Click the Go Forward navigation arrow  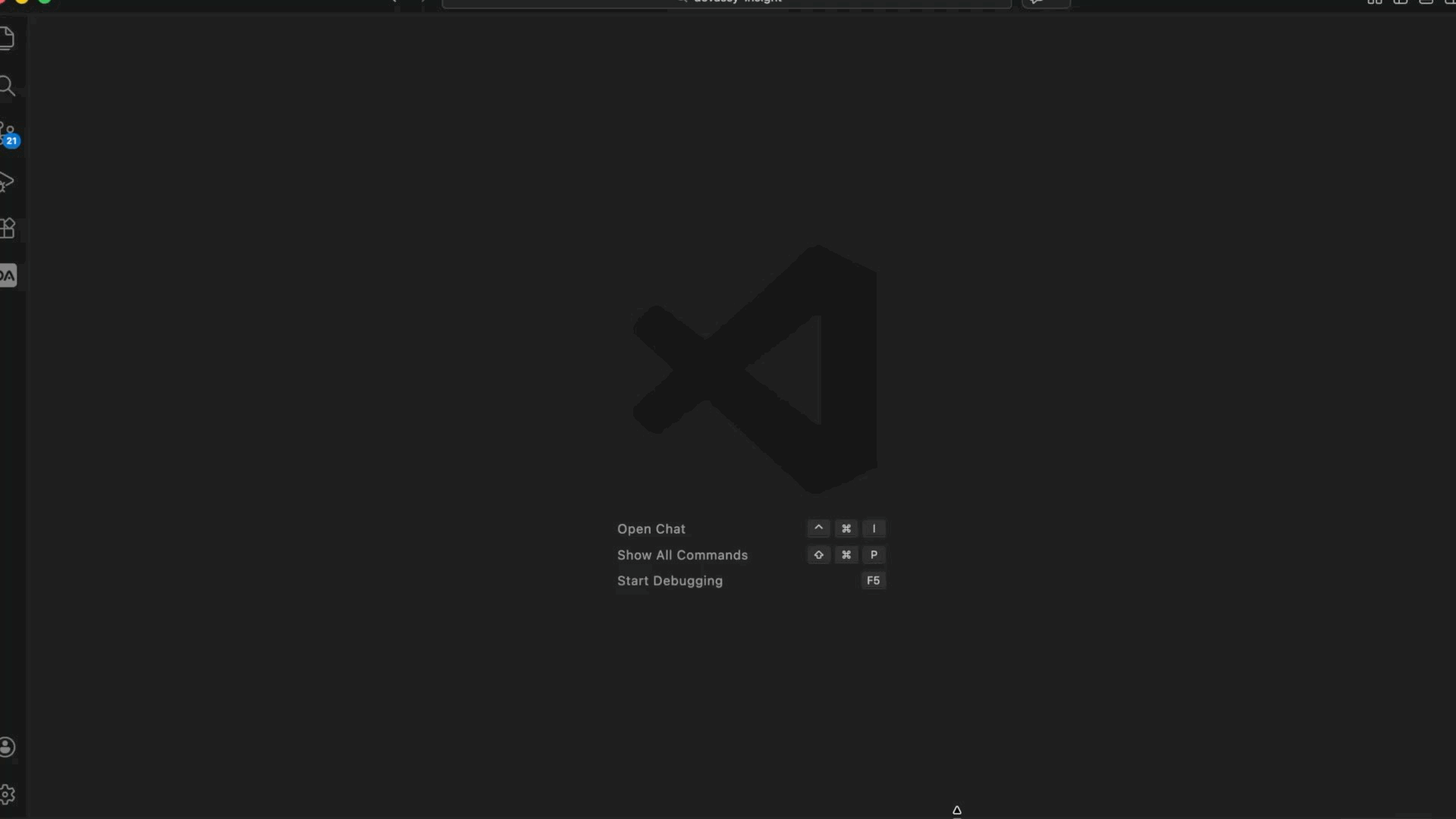point(422,2)
